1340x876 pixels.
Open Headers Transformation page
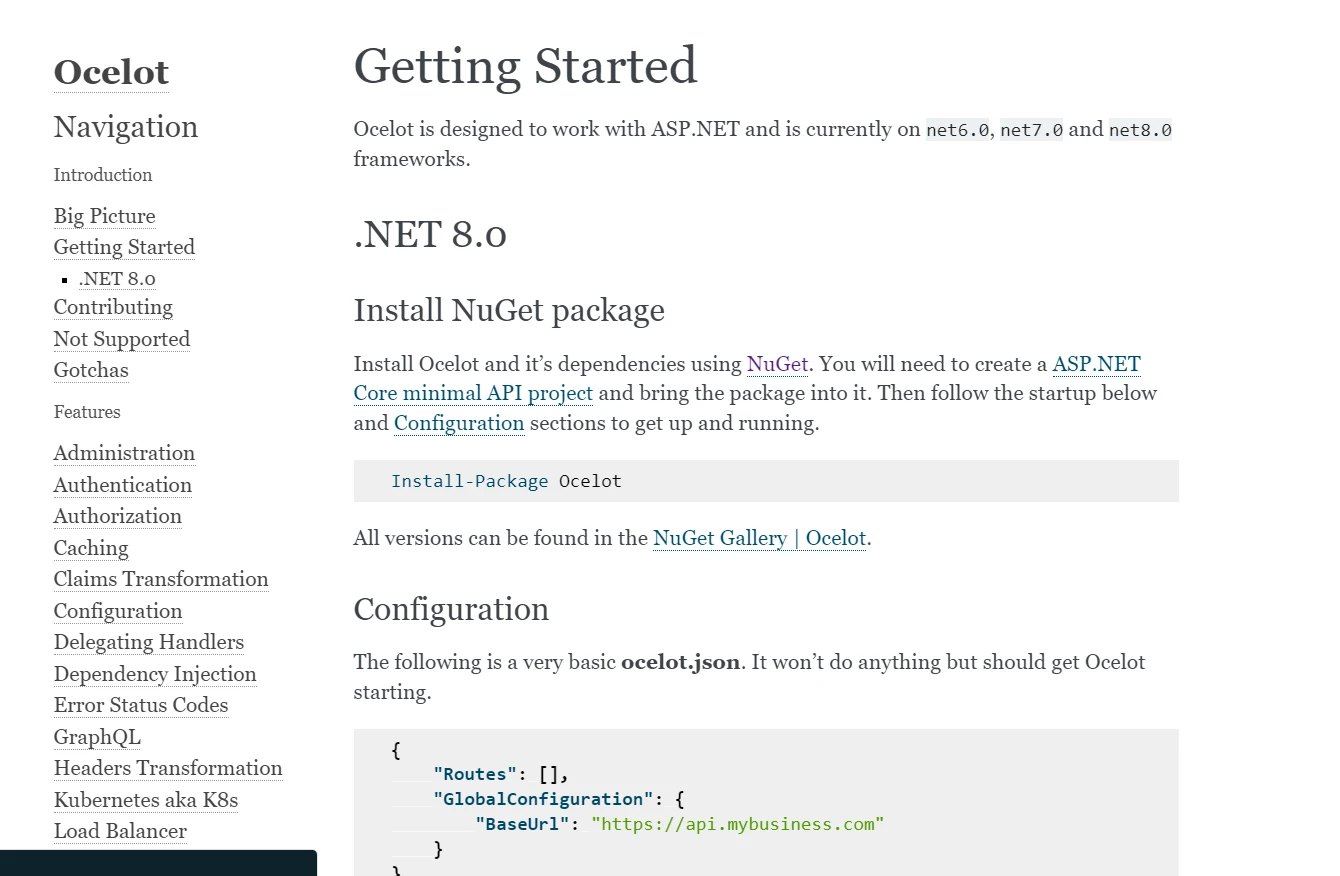(168, 768)
